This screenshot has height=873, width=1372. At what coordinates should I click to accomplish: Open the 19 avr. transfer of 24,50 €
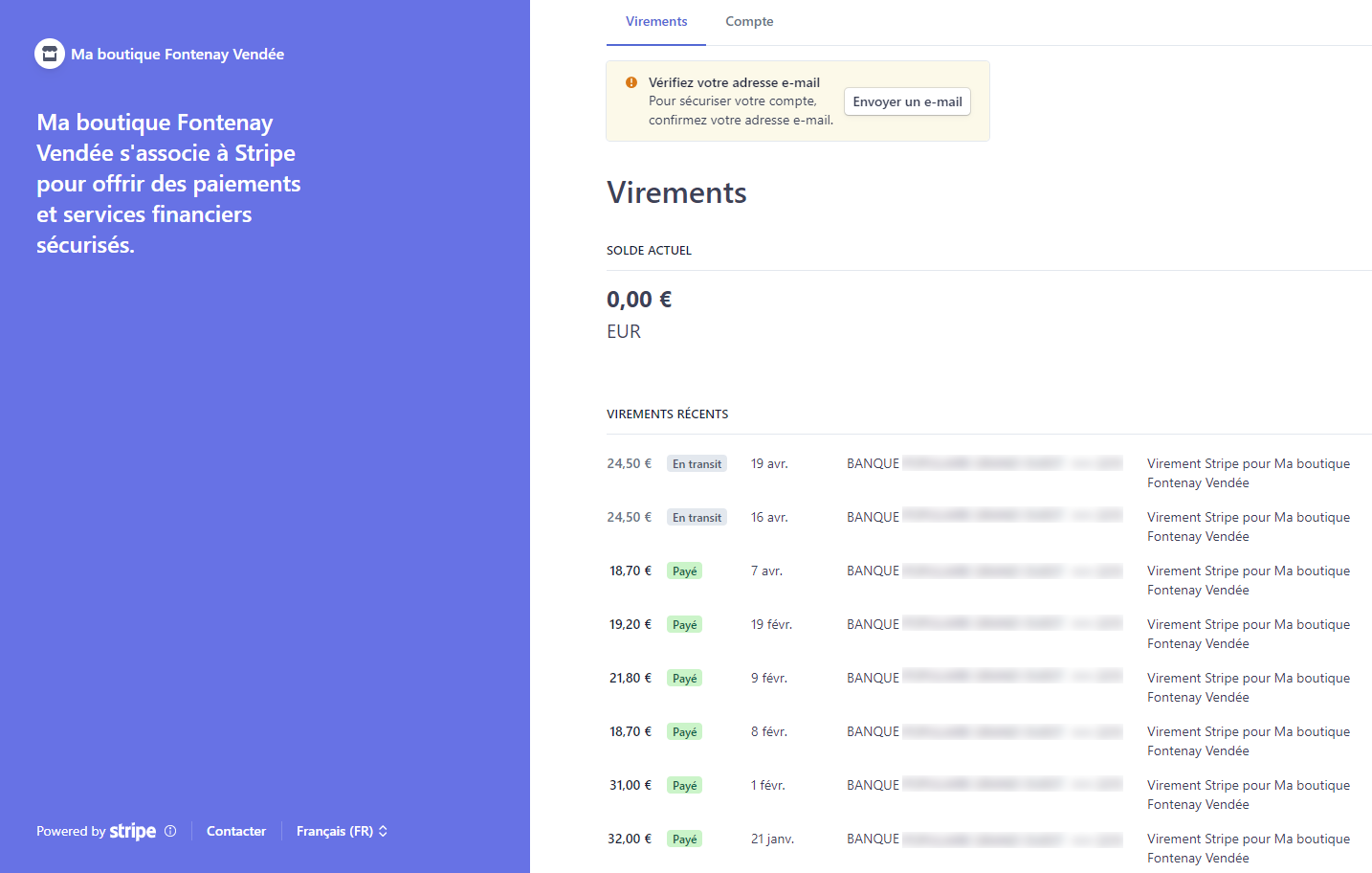pos(988,473)
